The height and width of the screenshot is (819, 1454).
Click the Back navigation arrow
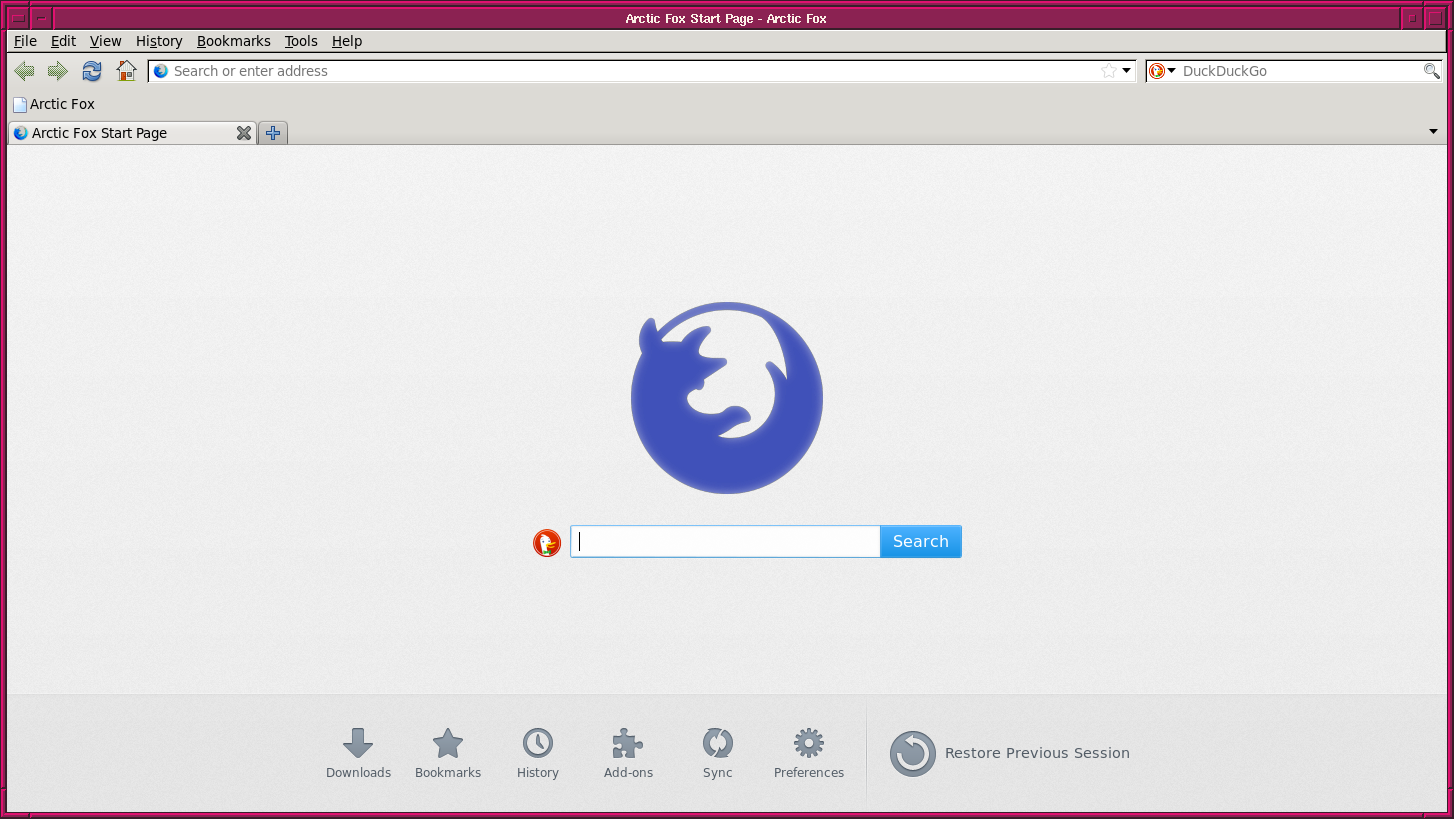tap(25, 71)
